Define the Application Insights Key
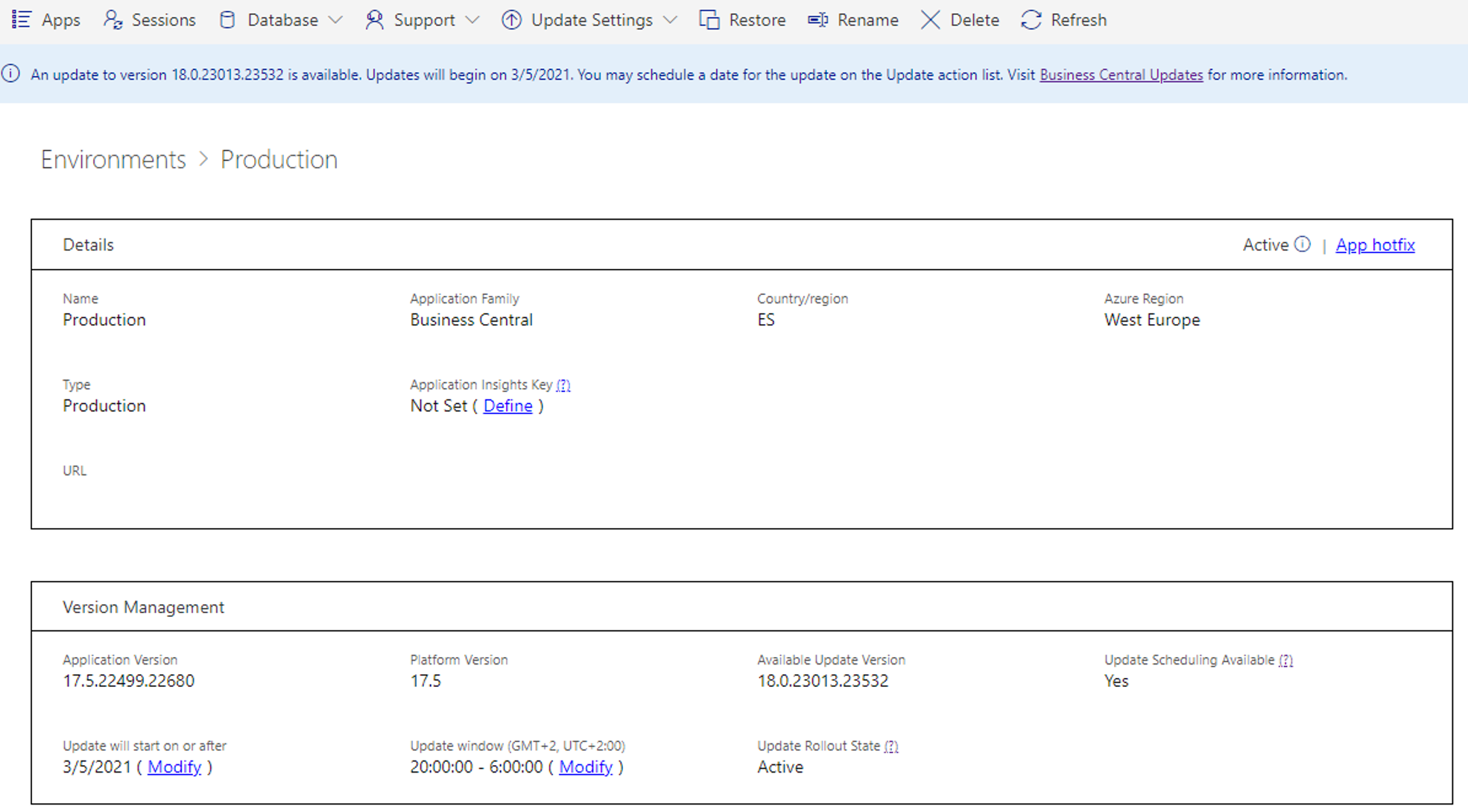 pyautogui.click(x=507, y=406)
